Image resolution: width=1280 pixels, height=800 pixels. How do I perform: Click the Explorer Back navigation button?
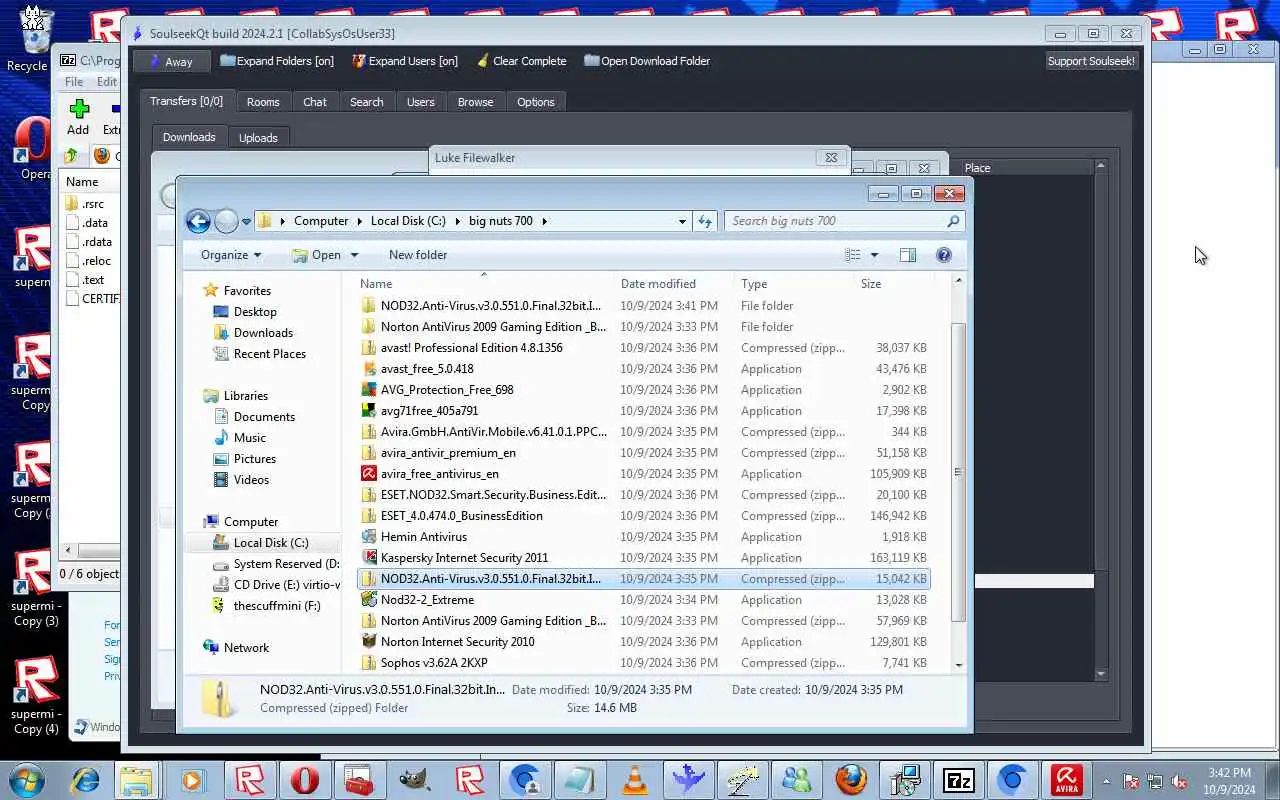tap(198, 222)
